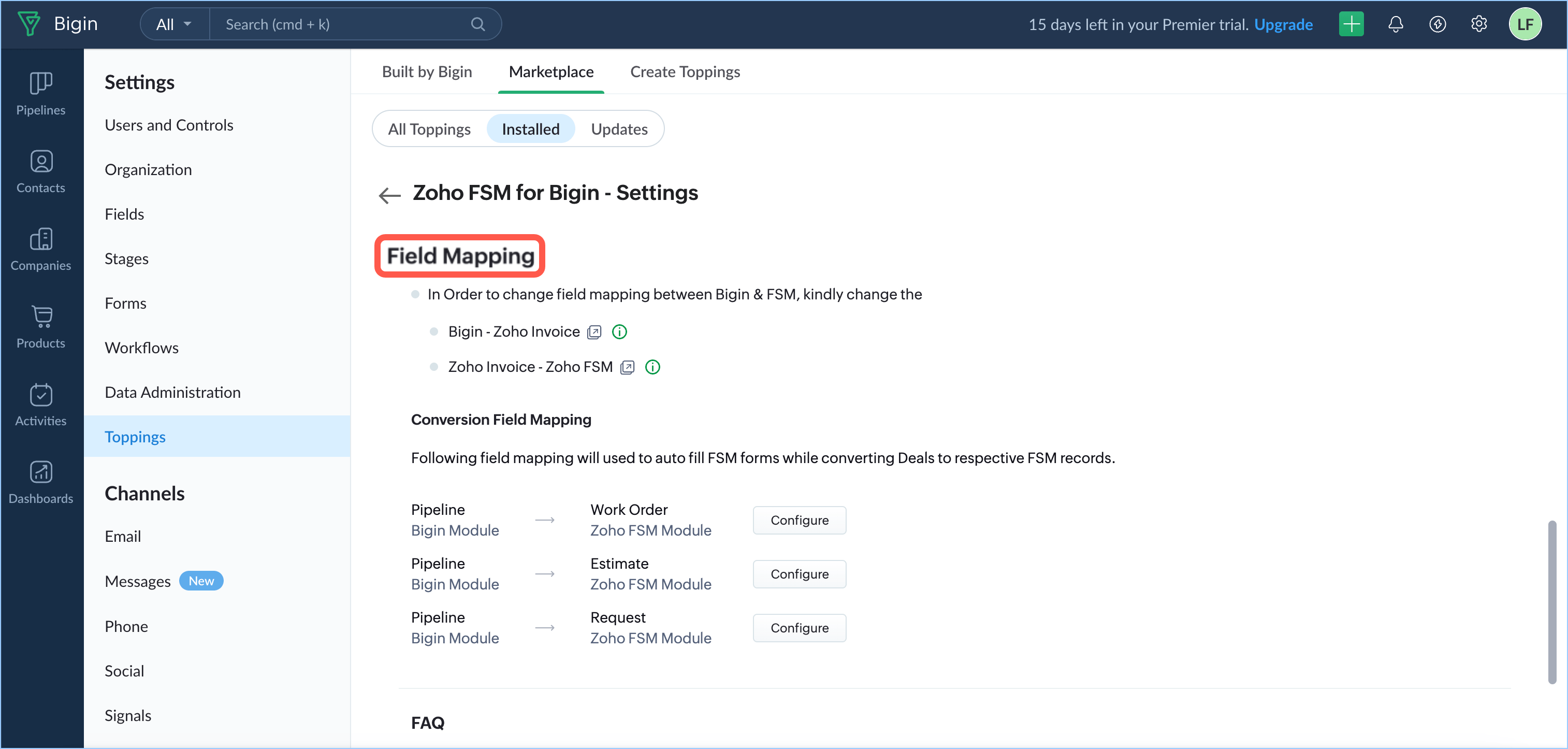
Task: Click the Bigin logo icon
Action: click(28, 24)
